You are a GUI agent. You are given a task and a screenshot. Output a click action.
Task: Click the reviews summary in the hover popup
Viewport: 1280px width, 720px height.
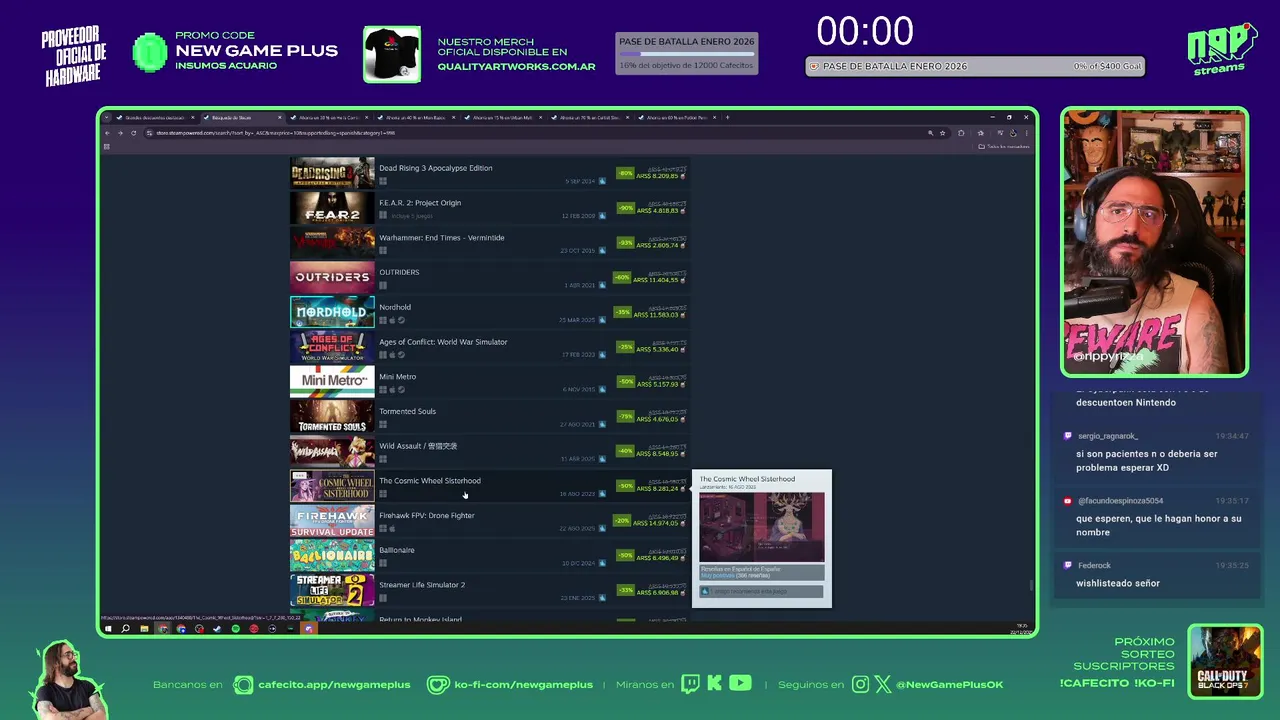761,572
